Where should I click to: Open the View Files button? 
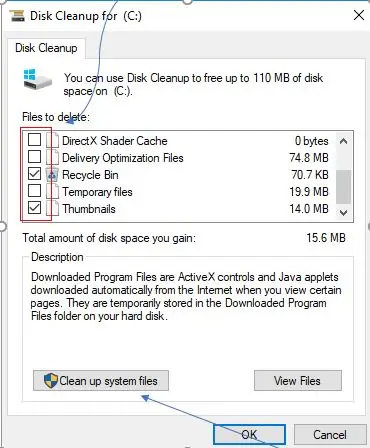click(298, 381)
